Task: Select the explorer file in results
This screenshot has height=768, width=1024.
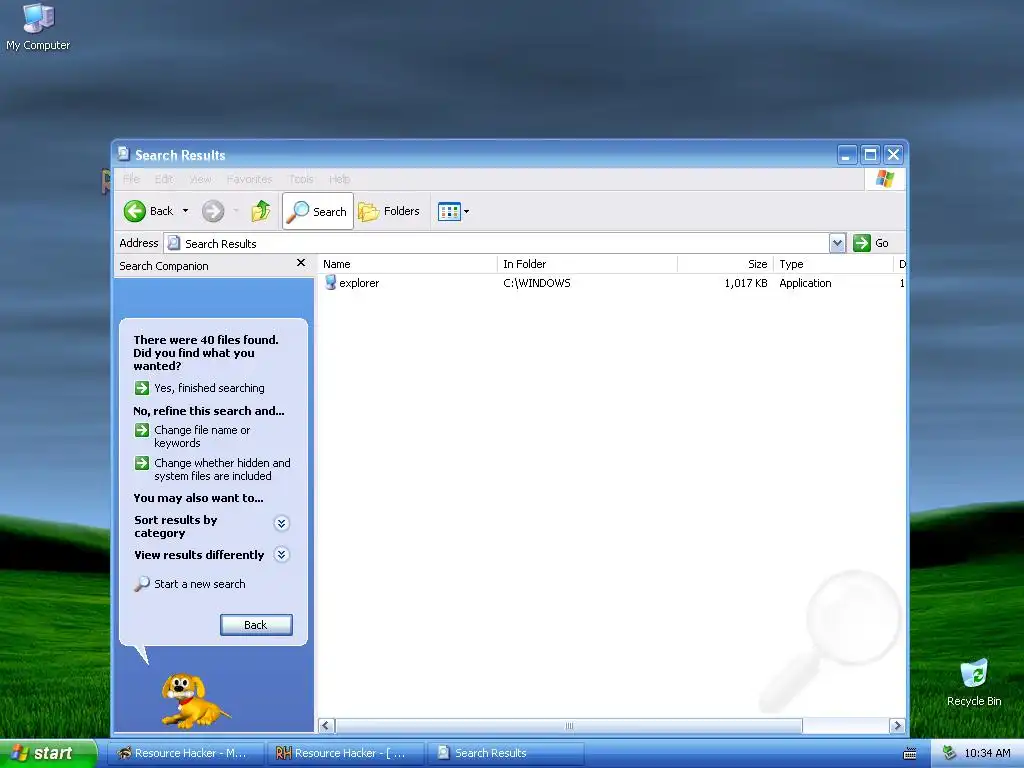Action: [352, 283]
